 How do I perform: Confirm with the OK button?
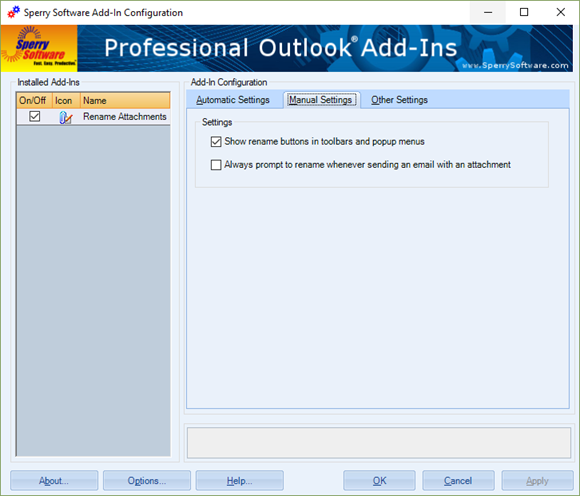click(x=379, y=480)
